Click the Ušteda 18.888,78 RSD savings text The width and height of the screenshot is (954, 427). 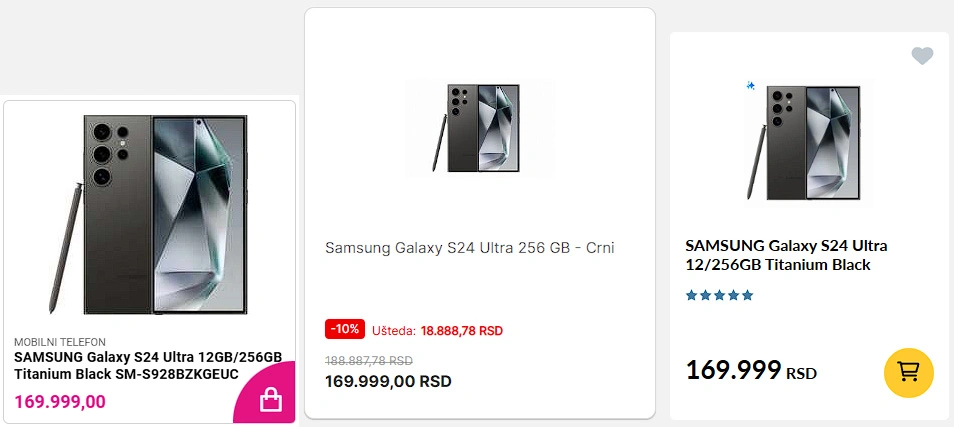coord(437,331)
